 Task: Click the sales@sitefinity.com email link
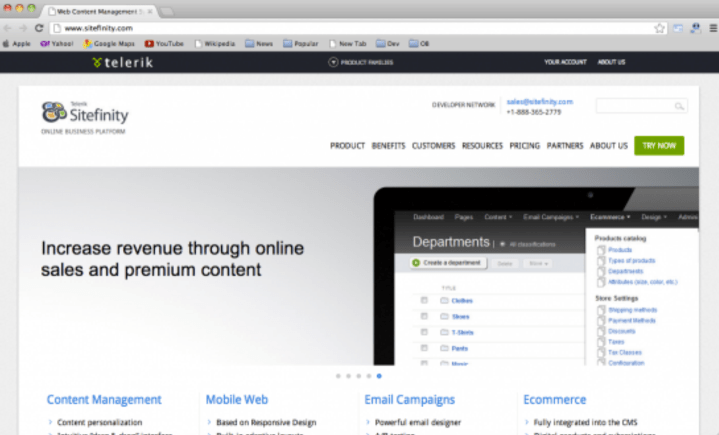pyautogui.click(x=540, y=102)
